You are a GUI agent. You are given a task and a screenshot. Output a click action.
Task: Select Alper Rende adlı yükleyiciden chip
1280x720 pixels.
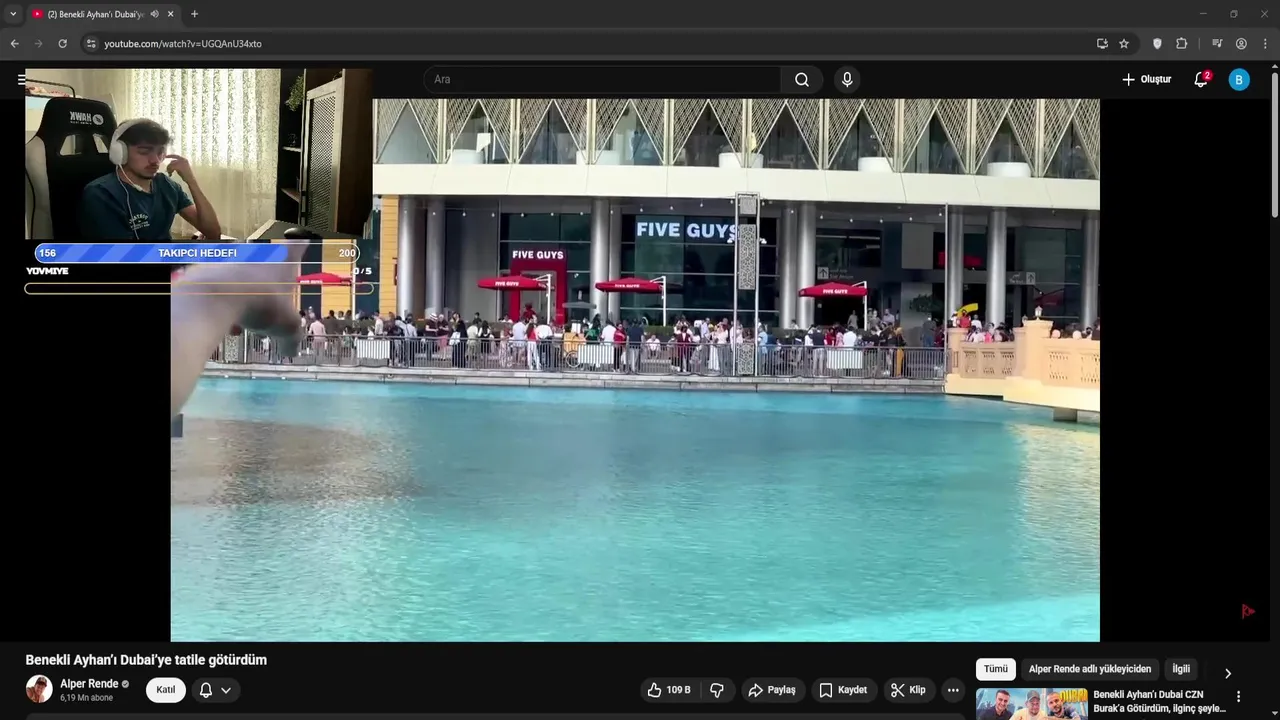tap(1090, 669)
